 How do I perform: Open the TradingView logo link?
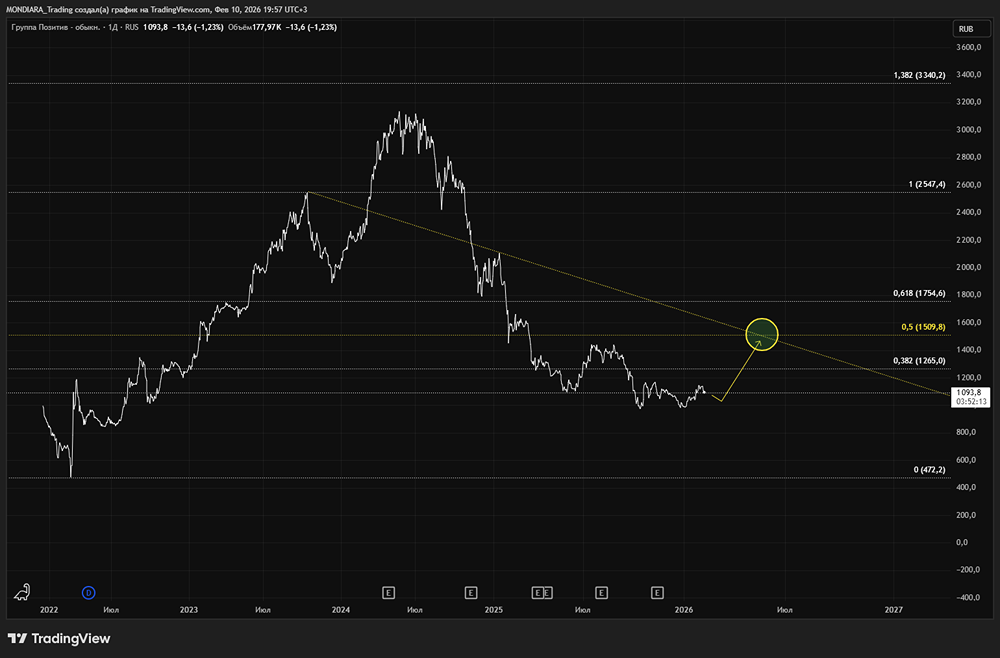(x=59, y=638)
